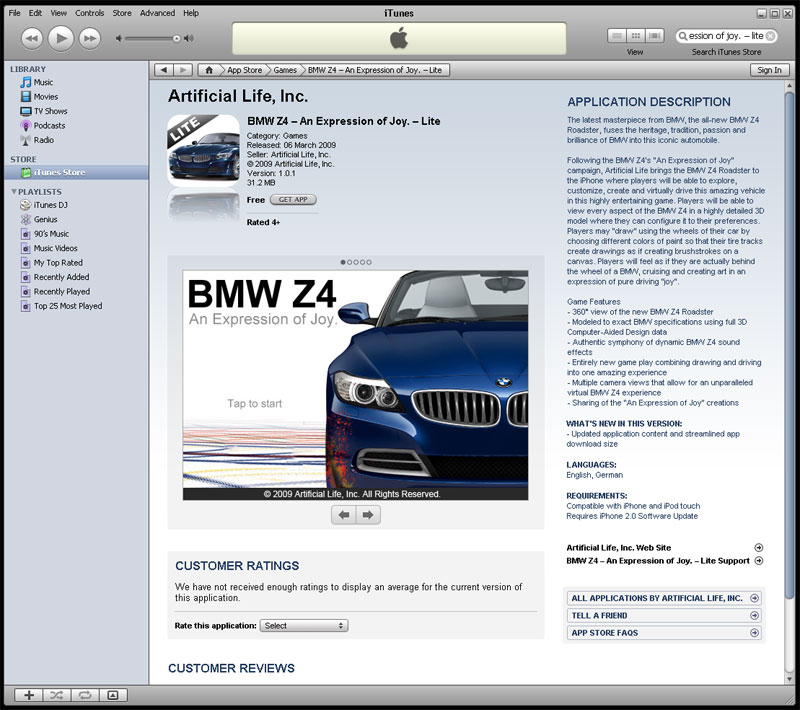Screen dimensions: 800x710
Task: Open the Artificial Life, Inc. Web Site link
Action: click(x=664, y=547)
